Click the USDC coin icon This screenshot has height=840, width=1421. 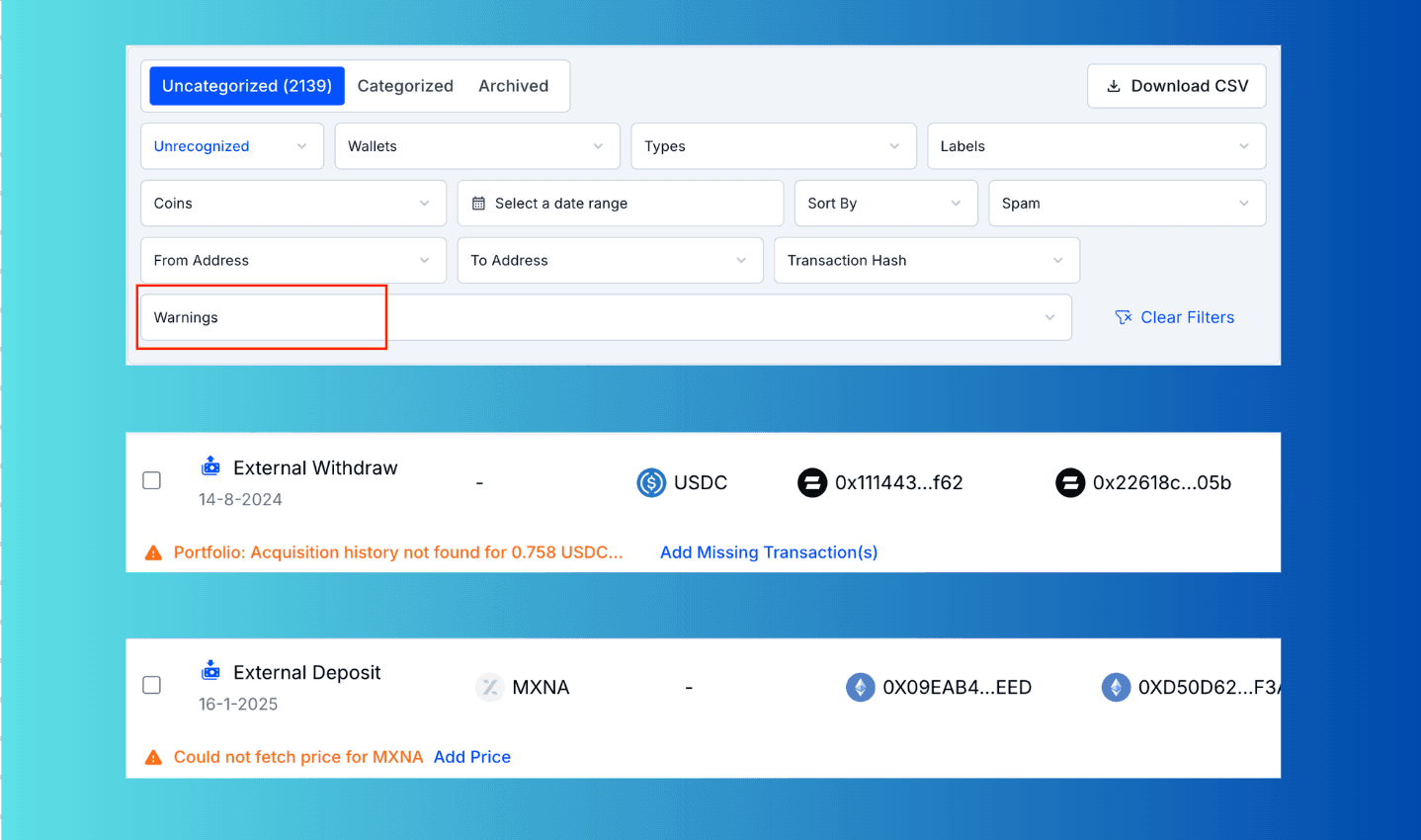coord(651,482)
